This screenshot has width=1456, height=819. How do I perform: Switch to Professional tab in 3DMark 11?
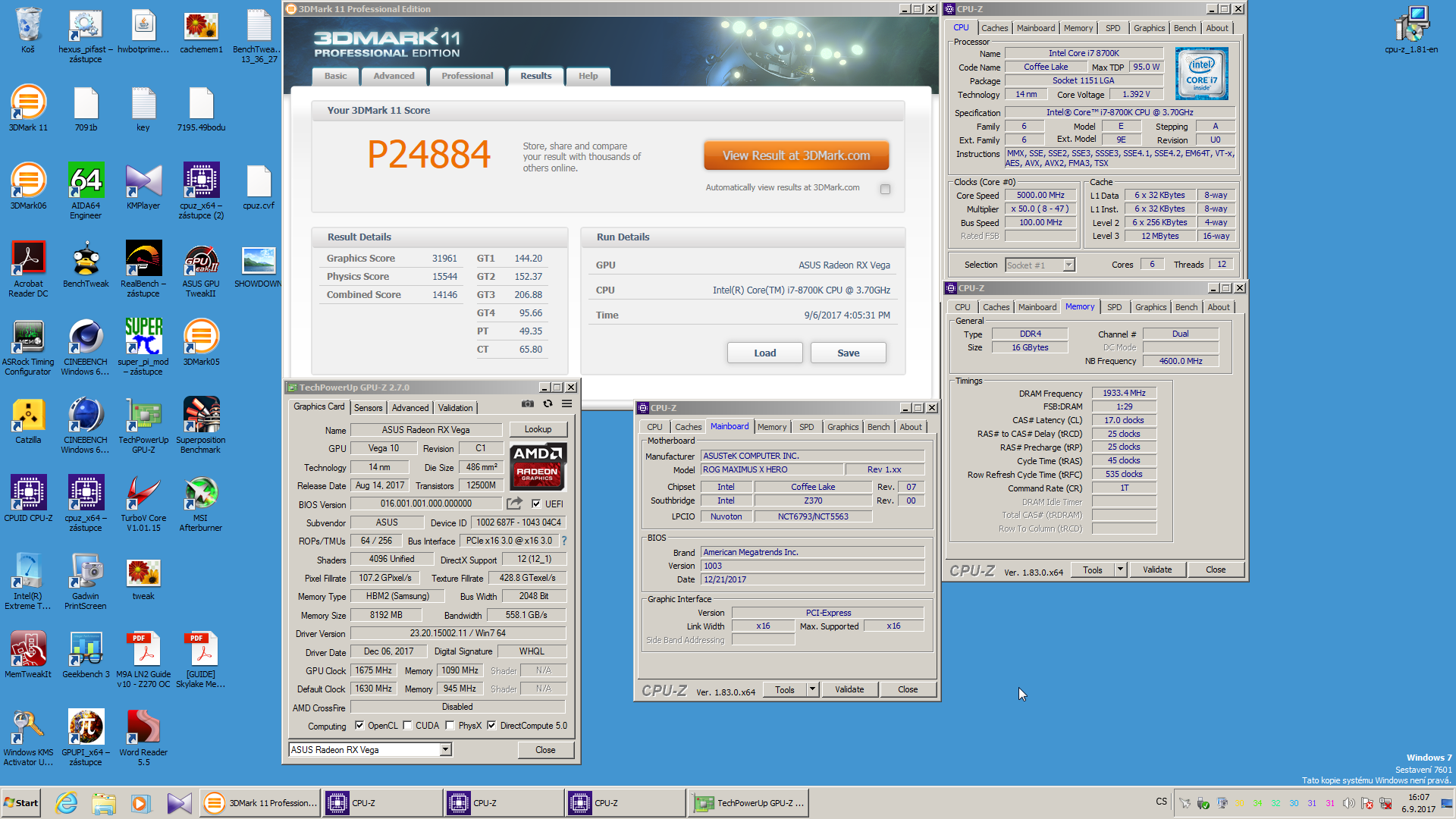(467, 76)
